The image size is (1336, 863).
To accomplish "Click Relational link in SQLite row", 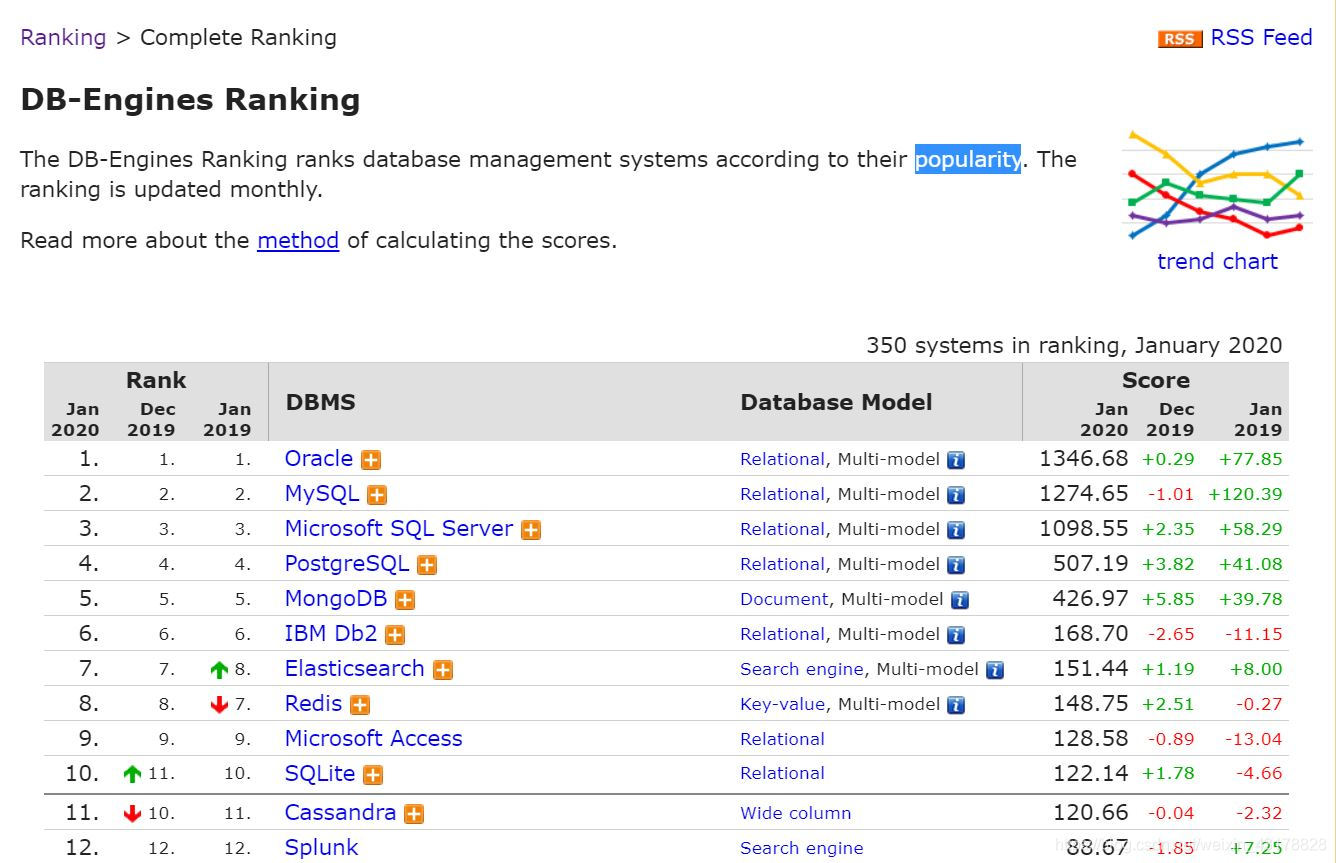I will pyautogui.click(x=783, y=773).
